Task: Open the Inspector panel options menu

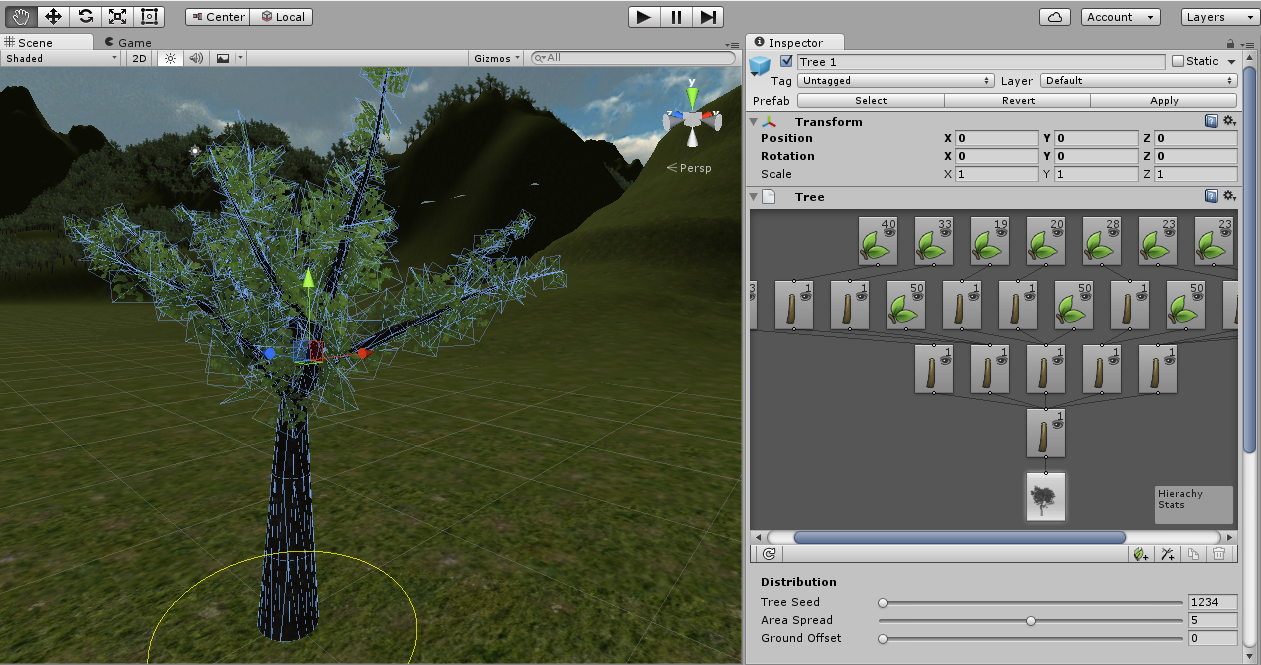Action: pyautogui.click(x=1247, y=45)
